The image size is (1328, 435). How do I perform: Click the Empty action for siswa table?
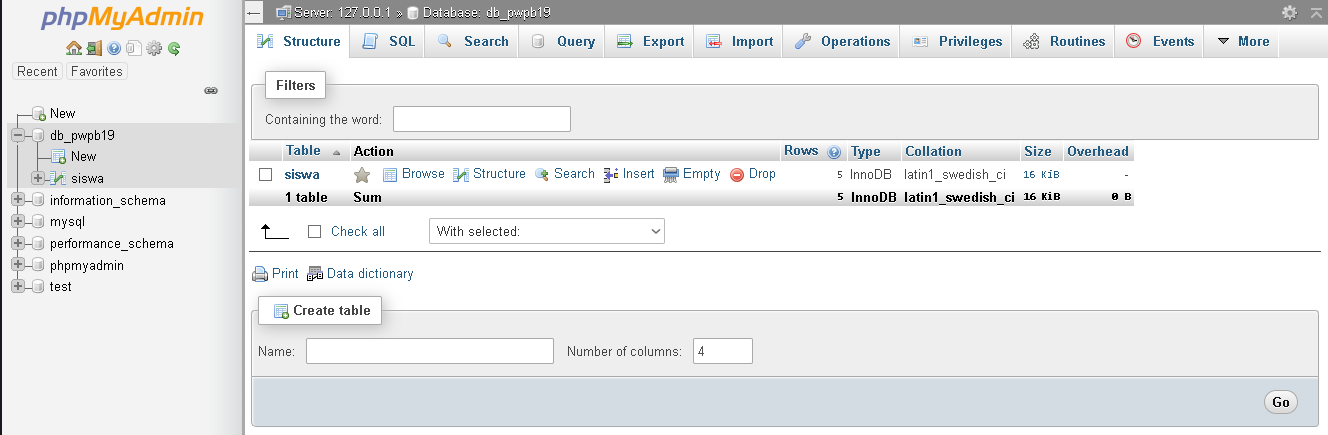[x=692, y=174]
